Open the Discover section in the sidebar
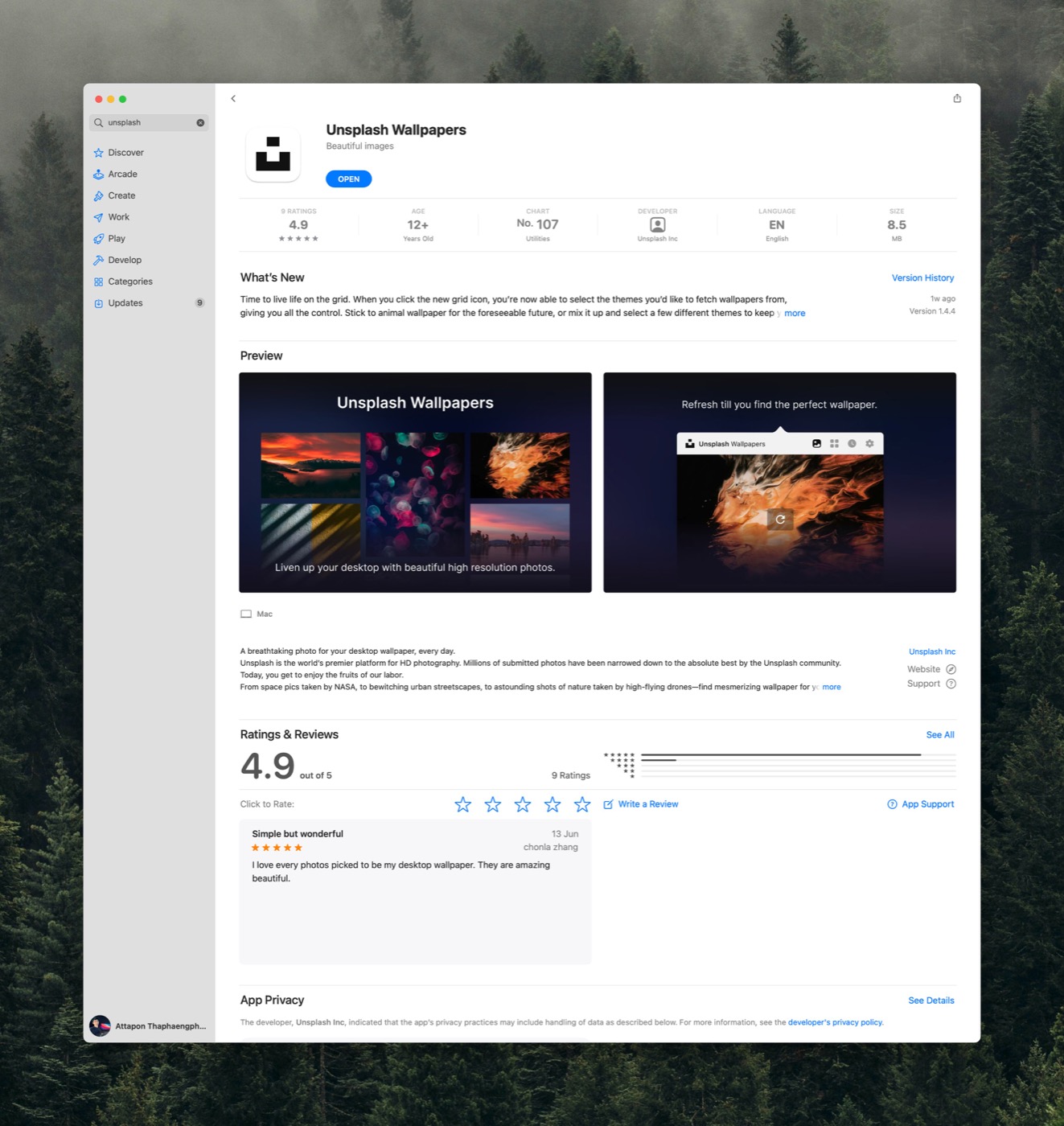Image resolution: width=1064 pixels, height=1126 pixels. click(x=125, y=153)
